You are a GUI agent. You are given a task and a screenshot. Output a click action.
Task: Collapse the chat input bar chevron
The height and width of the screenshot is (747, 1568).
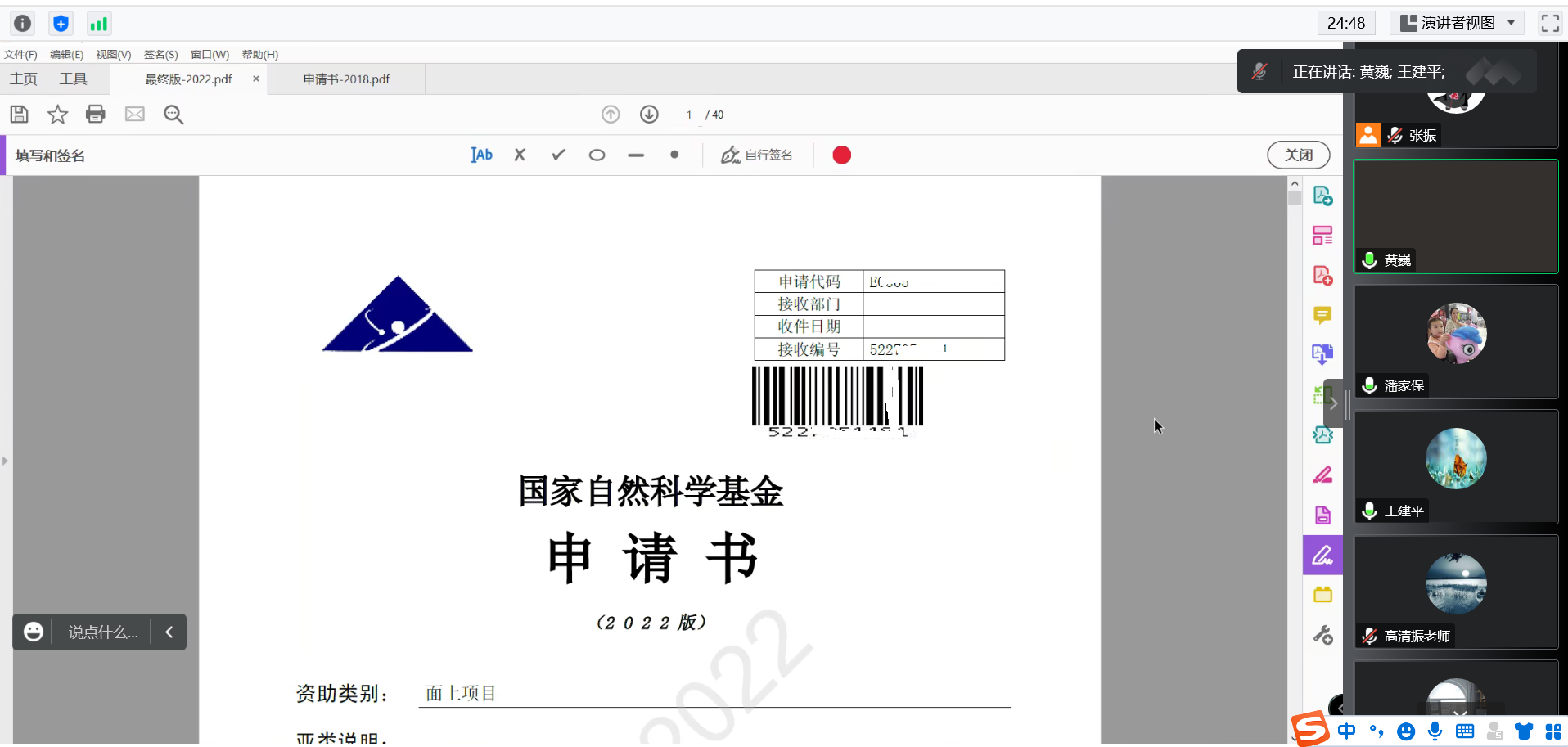[169, 632]
